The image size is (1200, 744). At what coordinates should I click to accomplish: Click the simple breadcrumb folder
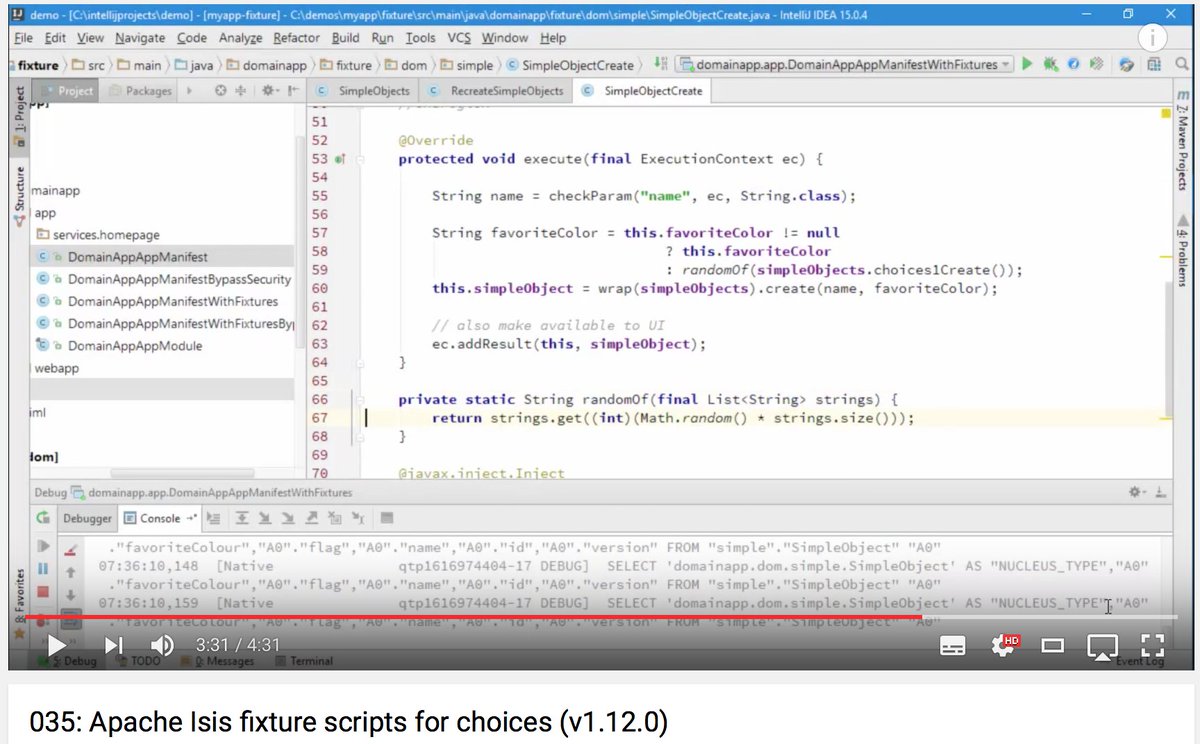click(x=466, y=65)
